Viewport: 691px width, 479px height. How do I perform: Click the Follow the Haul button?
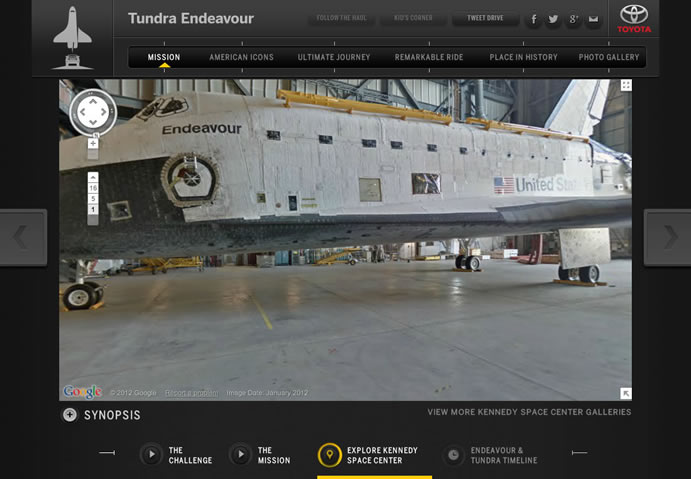[x=342, y=18]
